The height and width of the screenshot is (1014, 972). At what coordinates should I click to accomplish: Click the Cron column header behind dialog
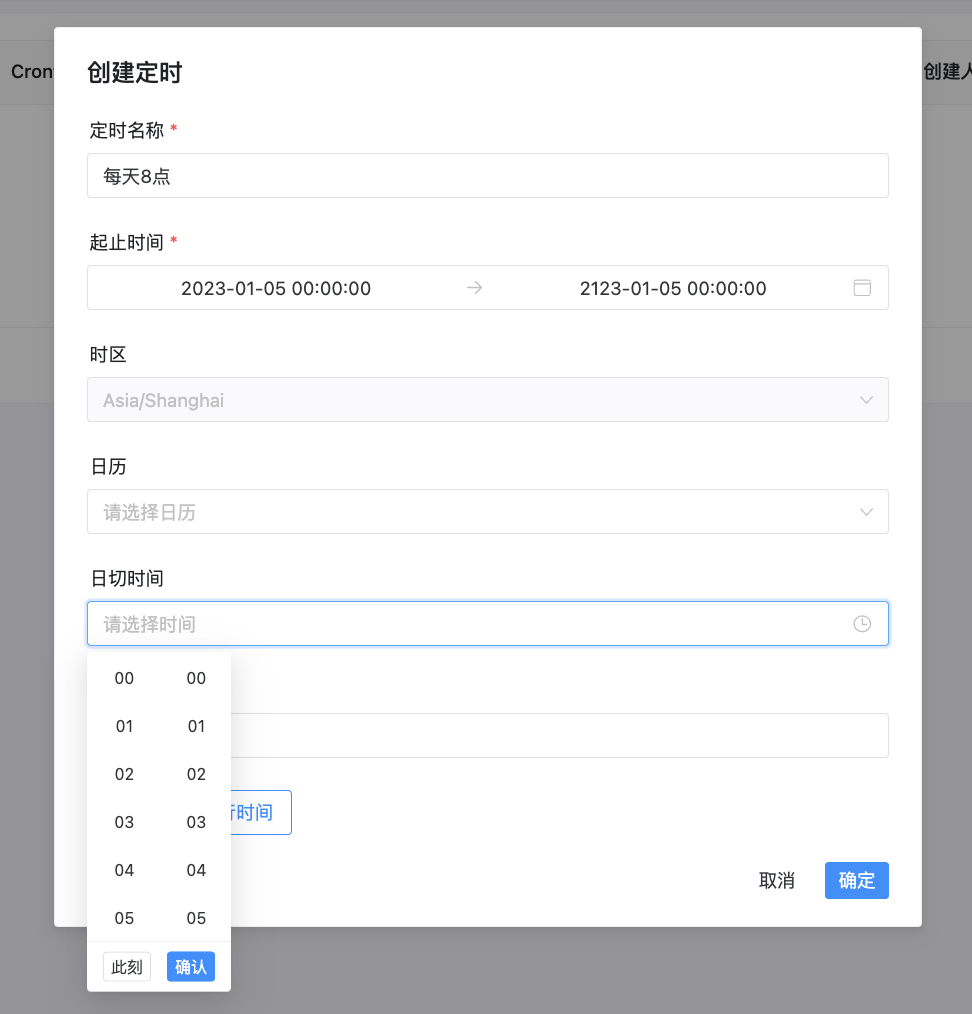[29, 71]
